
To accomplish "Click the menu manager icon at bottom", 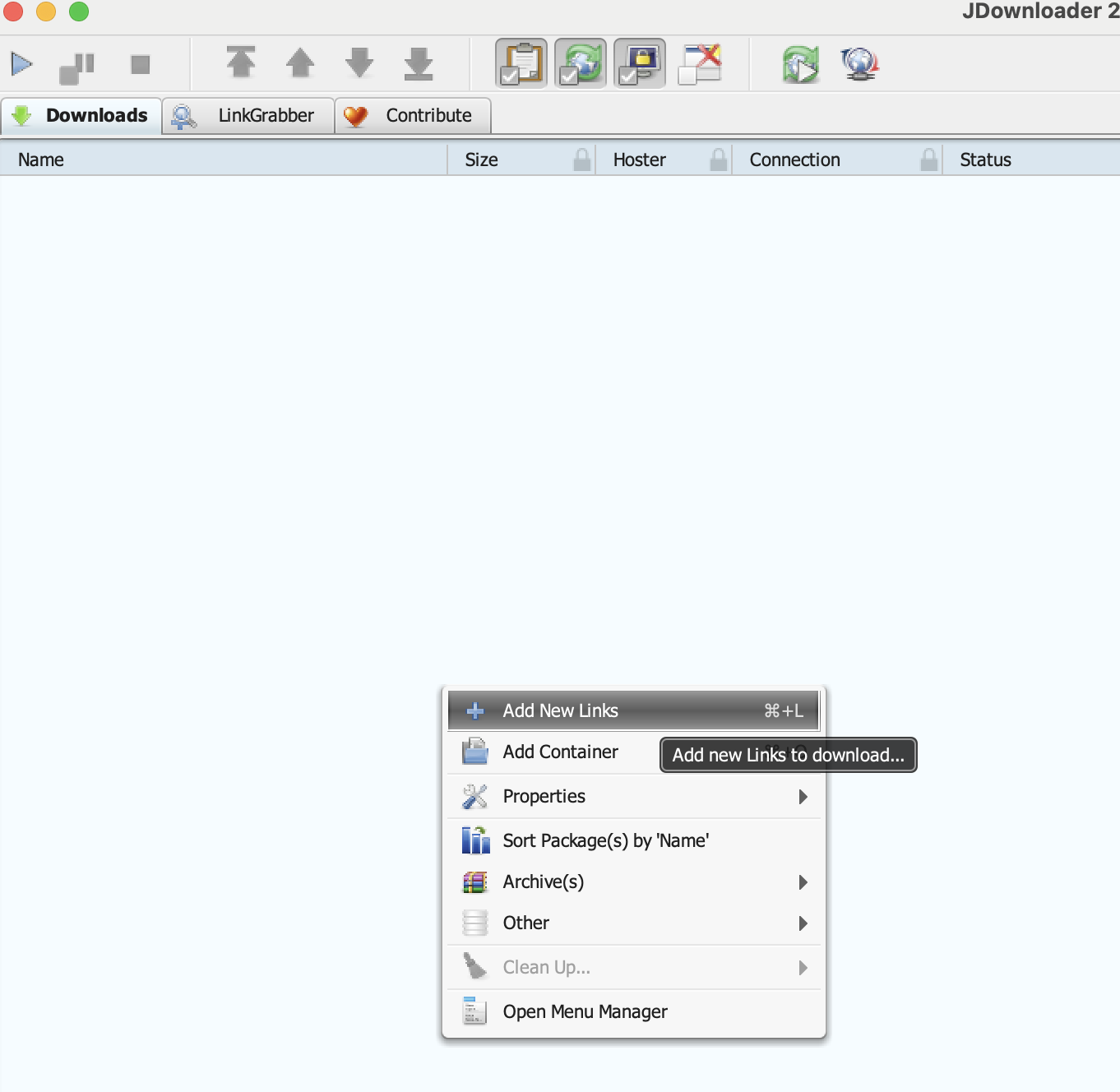I will coord(474,1011).
